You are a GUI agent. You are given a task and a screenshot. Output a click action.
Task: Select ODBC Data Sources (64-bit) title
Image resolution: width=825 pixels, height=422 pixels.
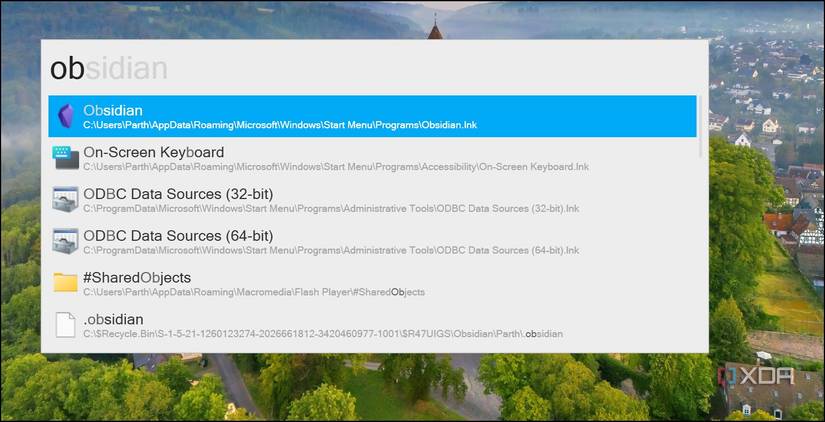coord(178,236)
